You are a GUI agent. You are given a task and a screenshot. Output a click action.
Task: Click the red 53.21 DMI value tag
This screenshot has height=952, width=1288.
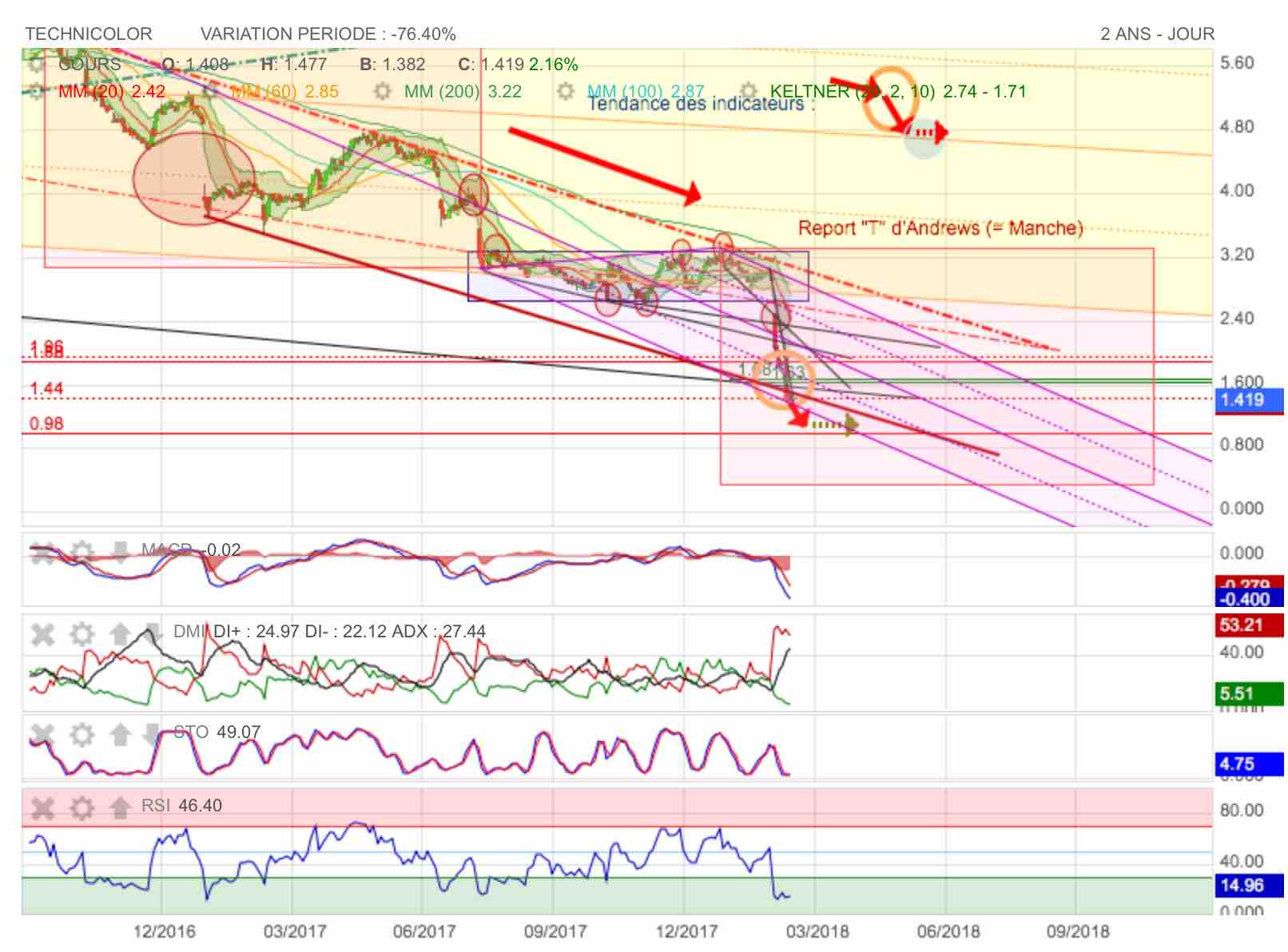[x=1249, y=625]
